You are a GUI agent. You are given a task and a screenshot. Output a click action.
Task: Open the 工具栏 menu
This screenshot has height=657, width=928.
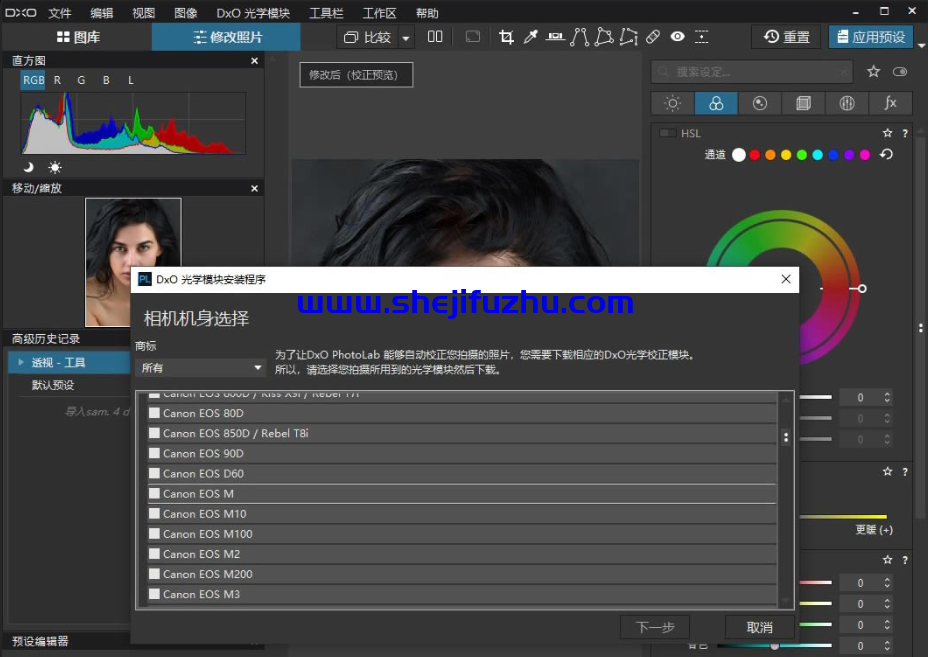tap(326, 13)
